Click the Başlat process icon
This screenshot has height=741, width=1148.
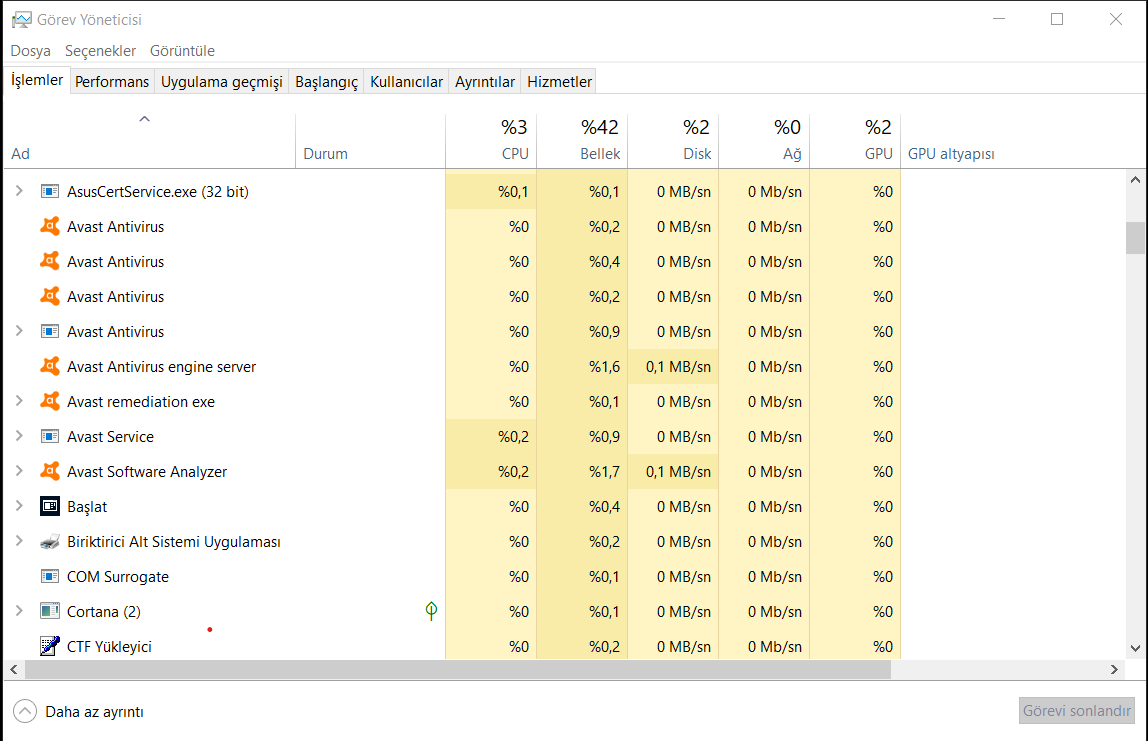50,507
